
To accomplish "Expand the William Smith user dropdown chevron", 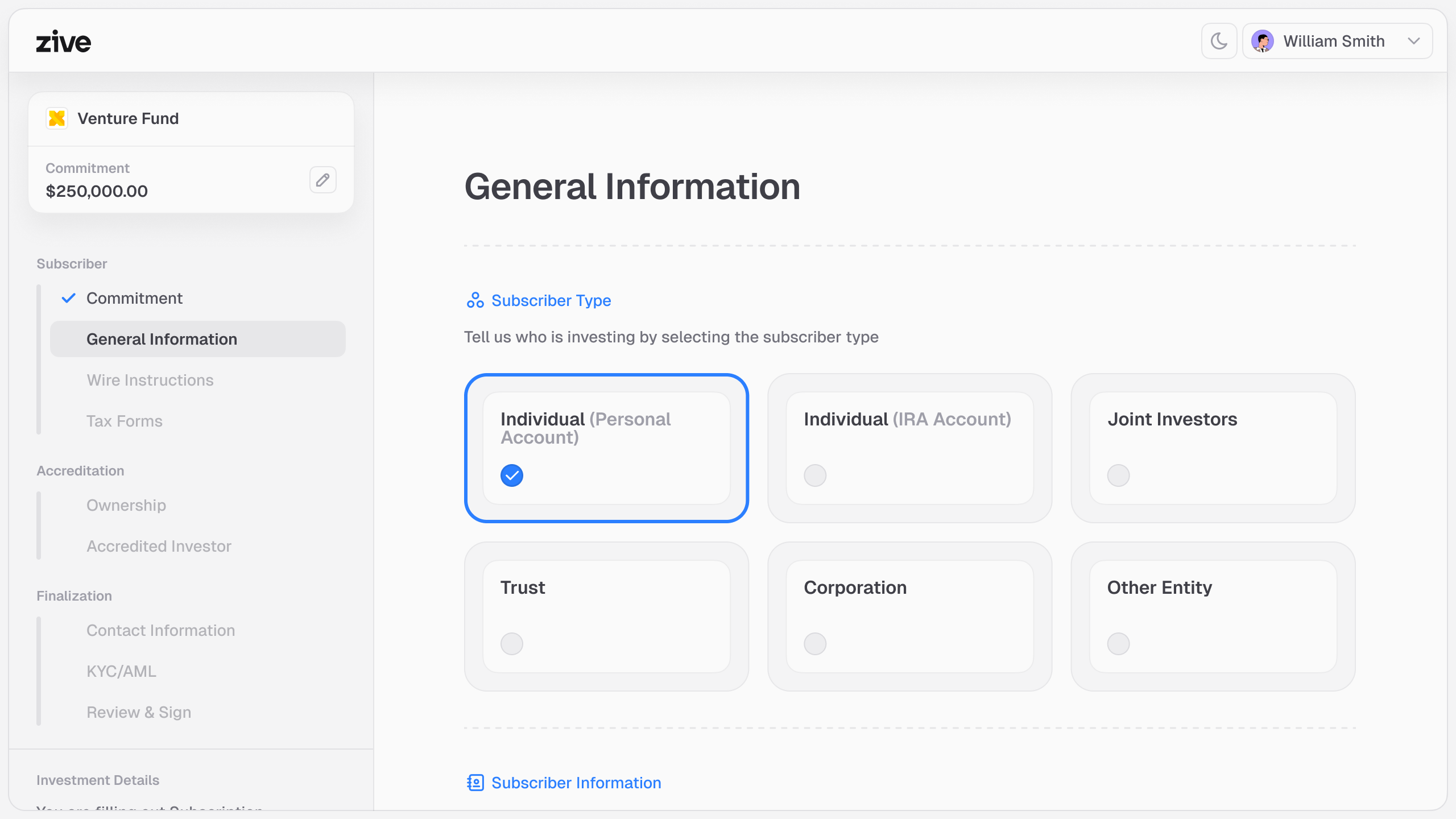I will coord(1414,41).
